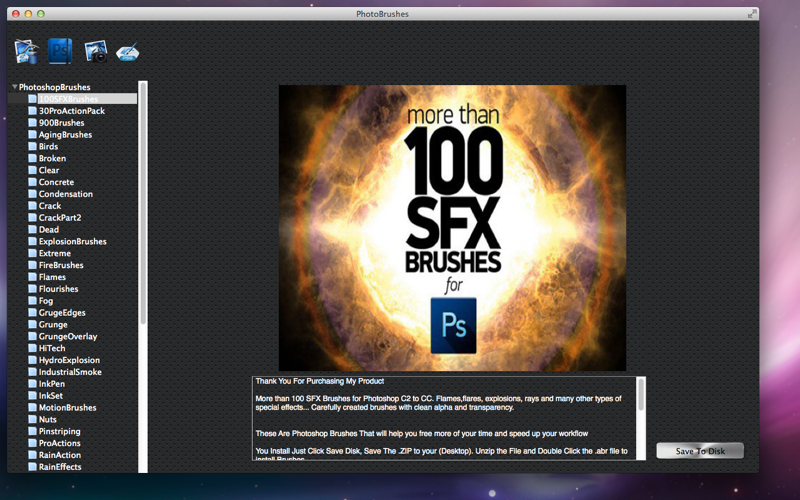Pick the Concrete brush set

coord(56,182)
